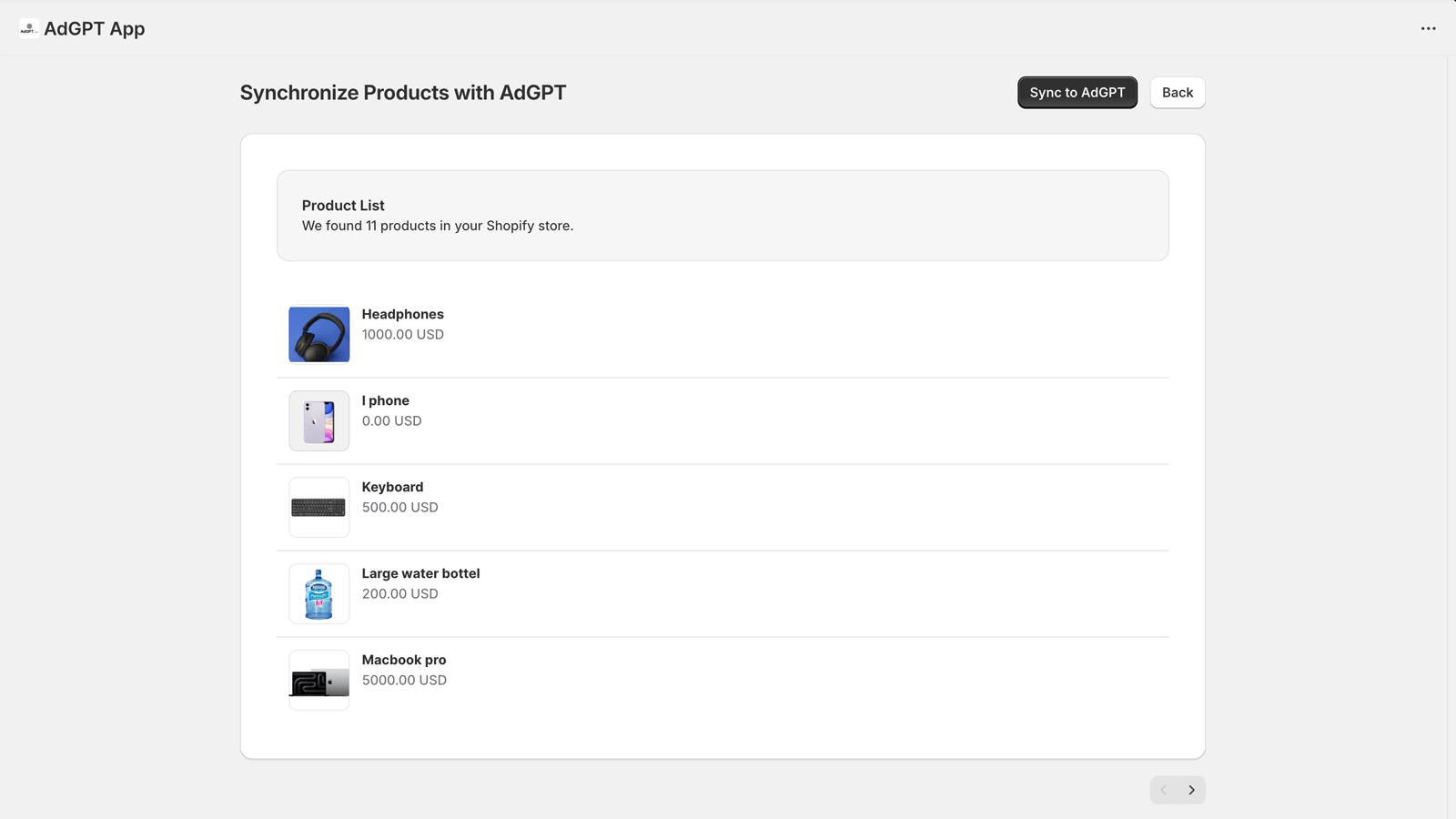Click the 500.00 USD price

pyautogui.click(x=400, y=507)
